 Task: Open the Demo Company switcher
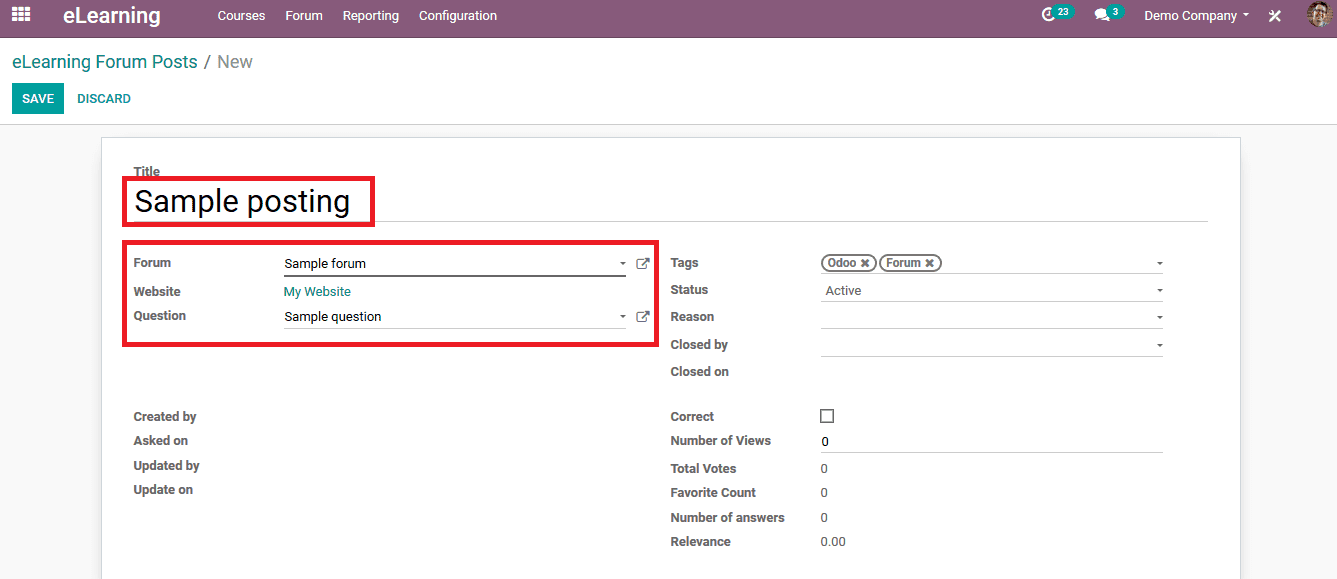tap(1196, 16)
